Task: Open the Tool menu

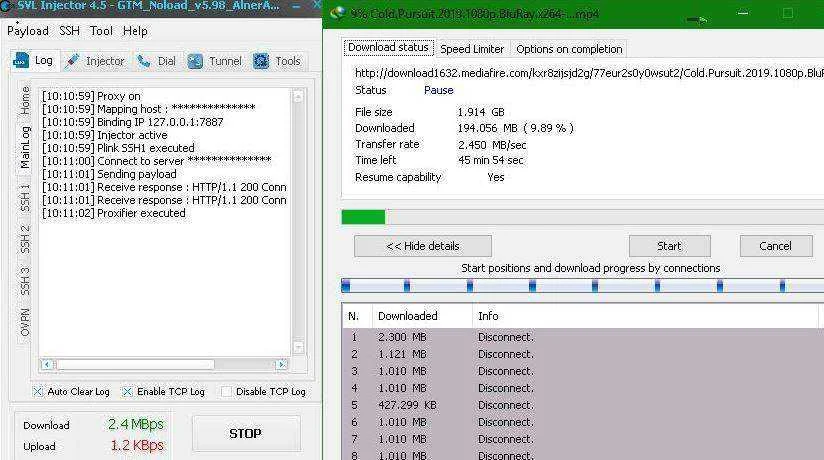Action: pos(101,31)
